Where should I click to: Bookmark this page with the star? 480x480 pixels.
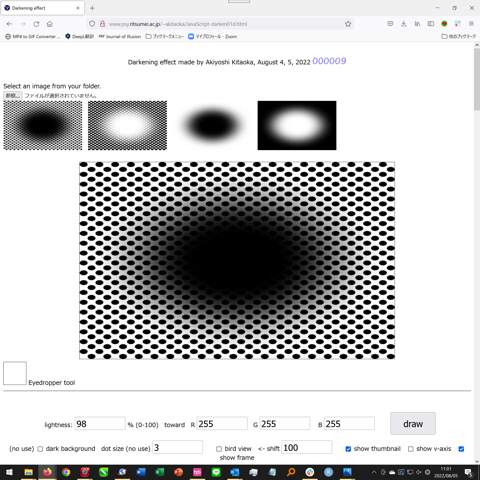(348, 24)
